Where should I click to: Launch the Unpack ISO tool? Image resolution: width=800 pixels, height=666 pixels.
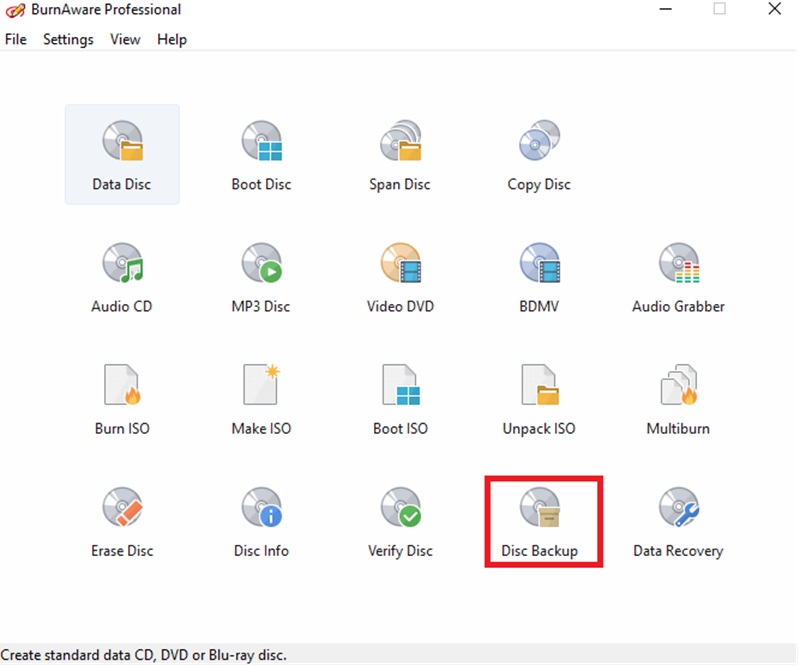[x=539, y=399]
